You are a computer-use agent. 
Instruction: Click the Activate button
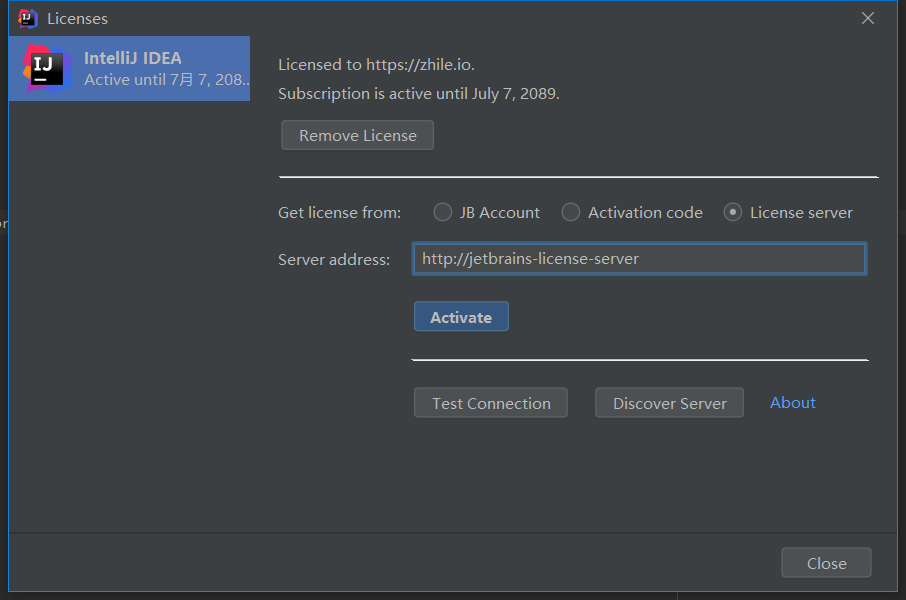[x=461, y=317]
